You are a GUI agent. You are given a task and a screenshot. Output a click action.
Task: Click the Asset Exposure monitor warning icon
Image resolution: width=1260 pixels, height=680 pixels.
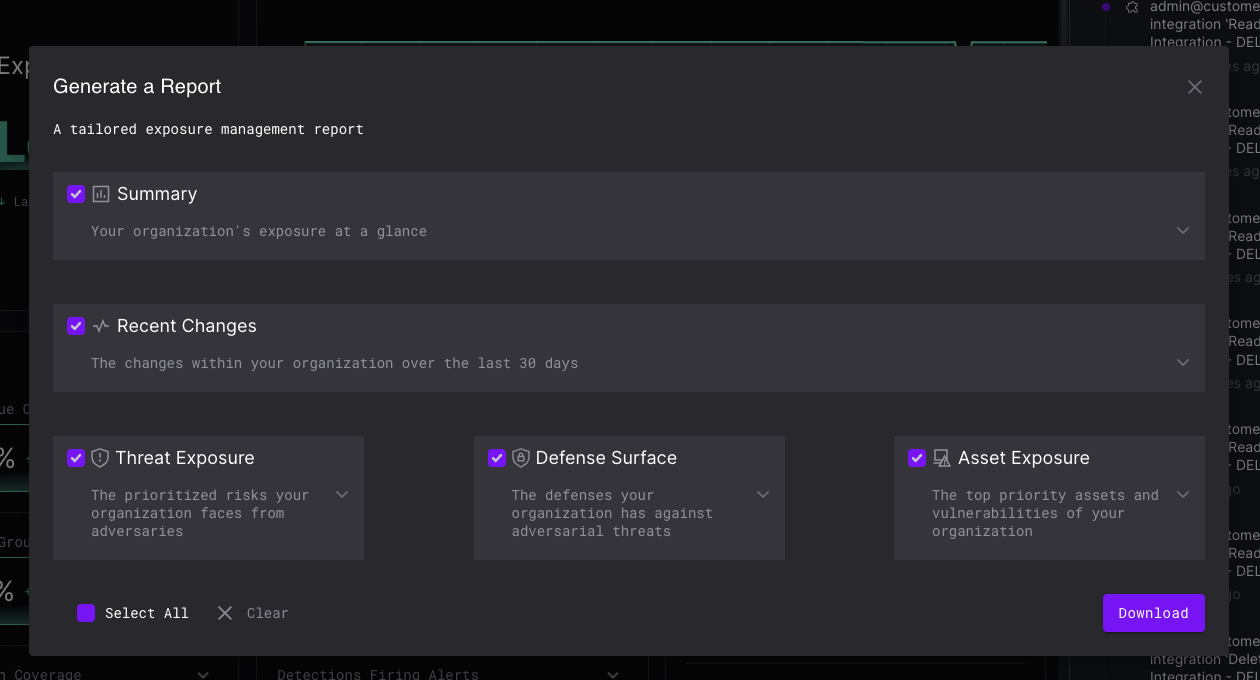click(942, 458)
